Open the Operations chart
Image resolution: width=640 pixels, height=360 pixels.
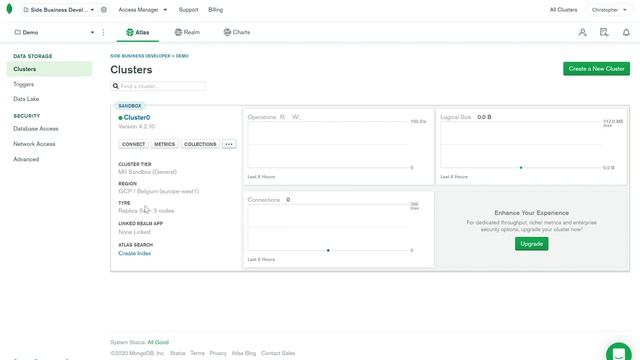(x=338, y=147)
